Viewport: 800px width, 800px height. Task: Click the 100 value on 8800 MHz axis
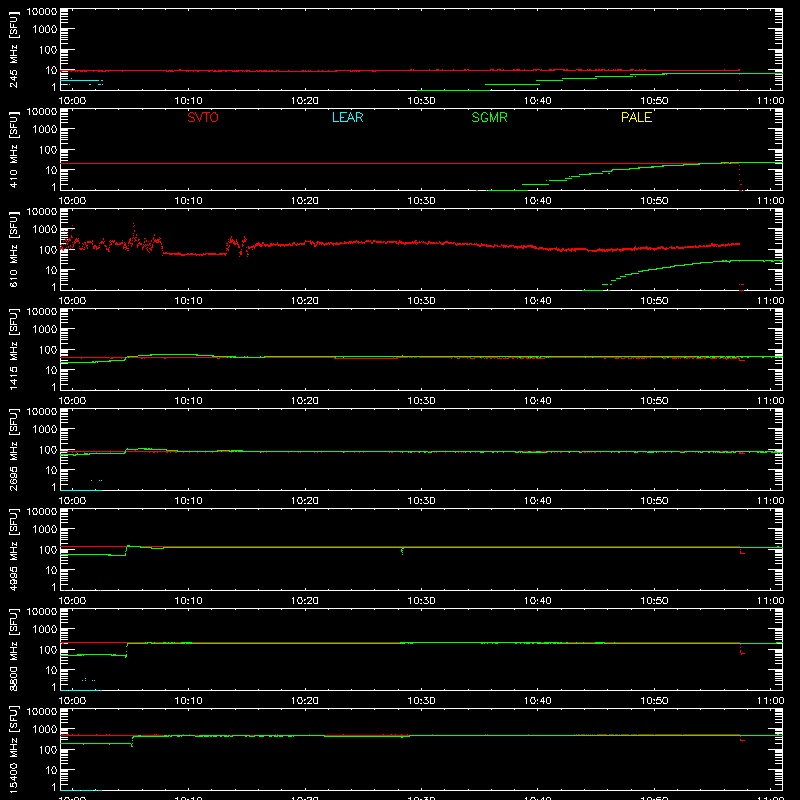(48, 649)
